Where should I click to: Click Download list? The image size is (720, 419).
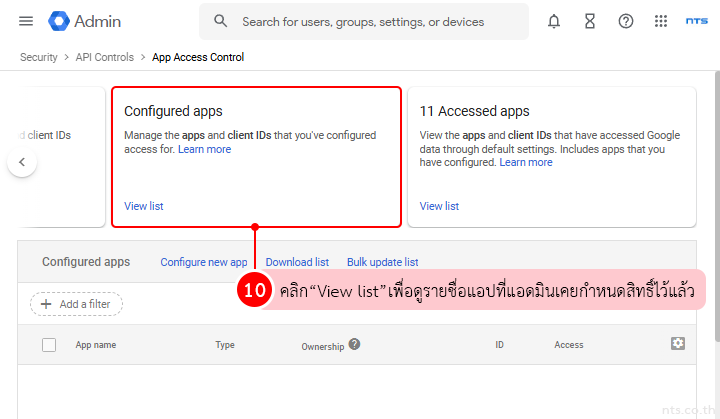pos(297,262)
